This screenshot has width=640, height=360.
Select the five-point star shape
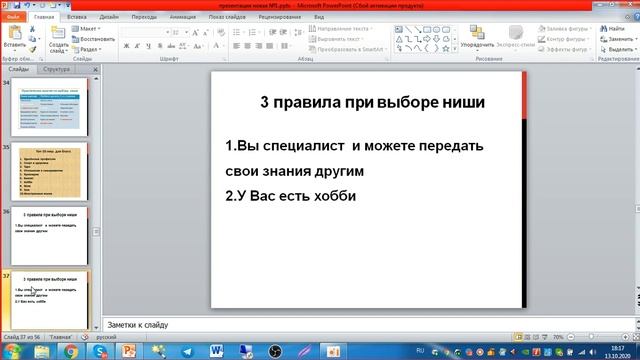446,49
